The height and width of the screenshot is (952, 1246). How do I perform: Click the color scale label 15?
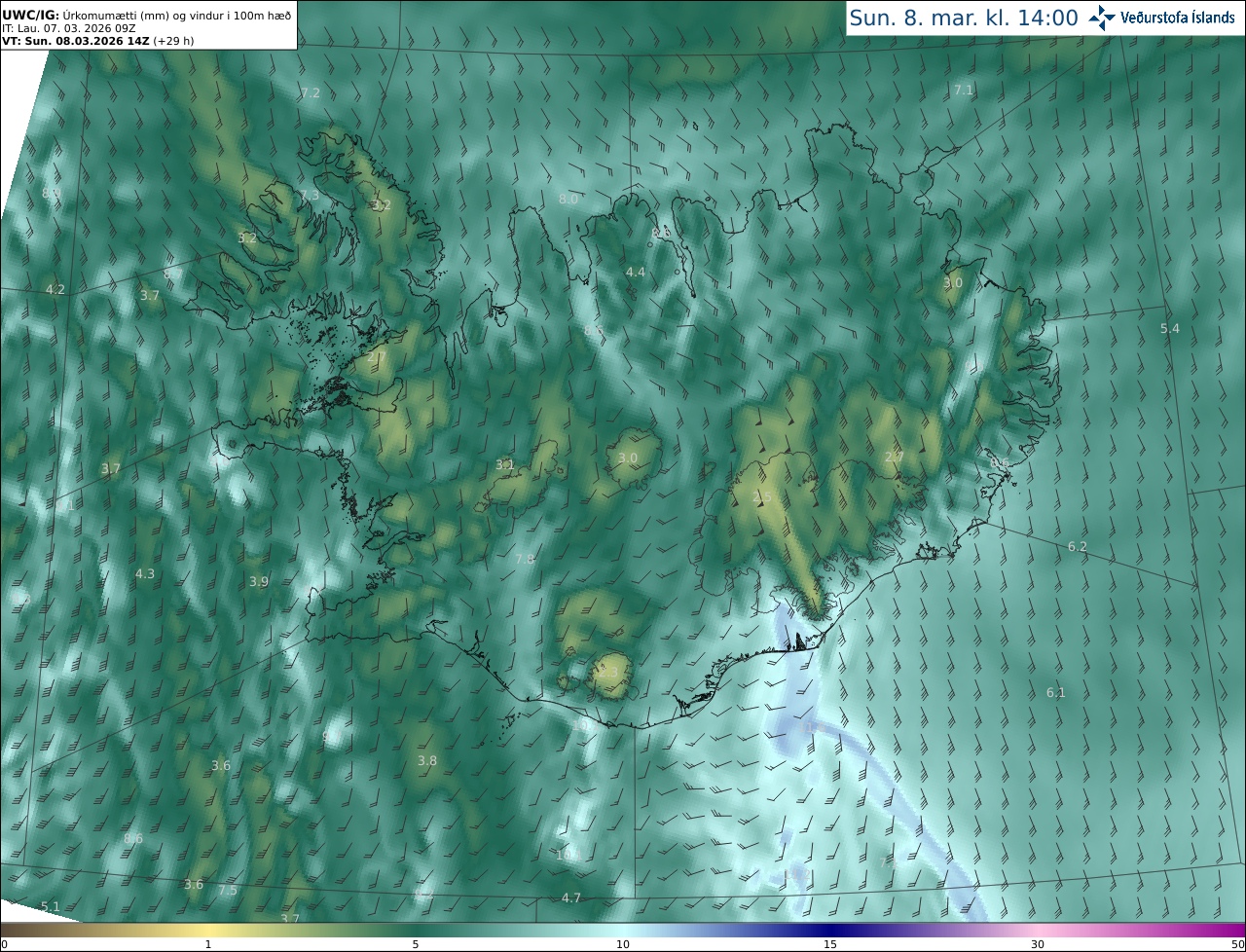[x=830, y=944]
